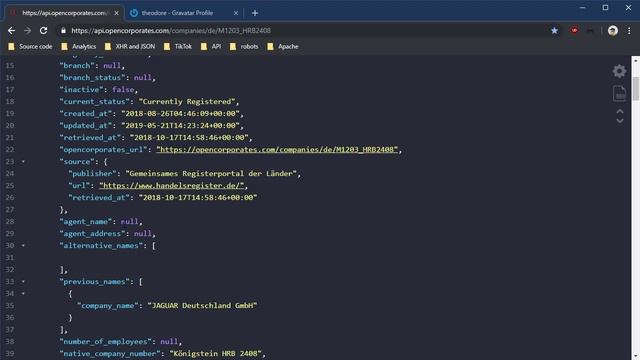This screenshot has height=360, width=640.
Task: Click the "JAGUAR Deutschland GmbH" value
Action: click(x=202, y=305)
